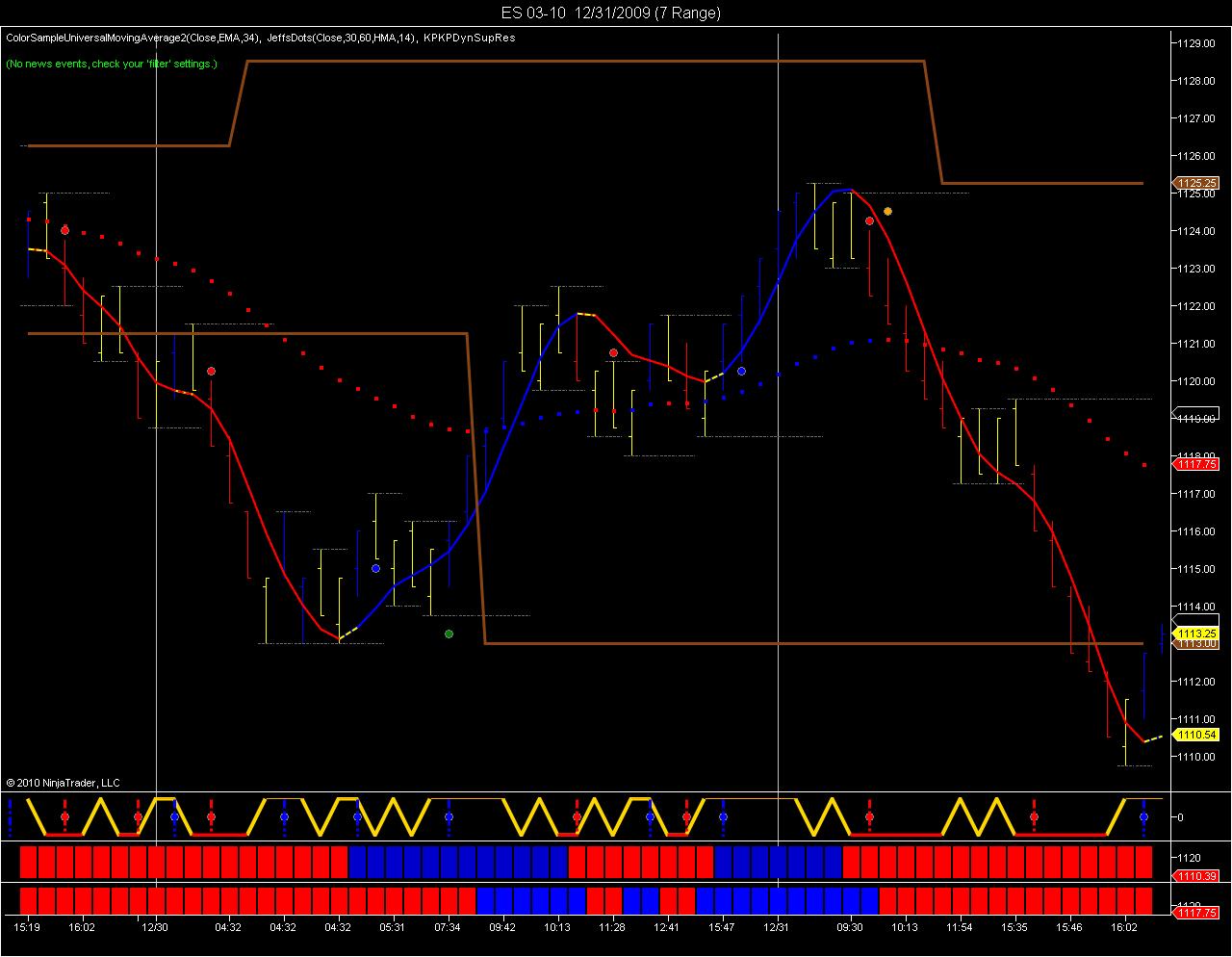Click the 15:47 time axis label
Viewport: 1232px width, 957px height.
pos(722,928)
